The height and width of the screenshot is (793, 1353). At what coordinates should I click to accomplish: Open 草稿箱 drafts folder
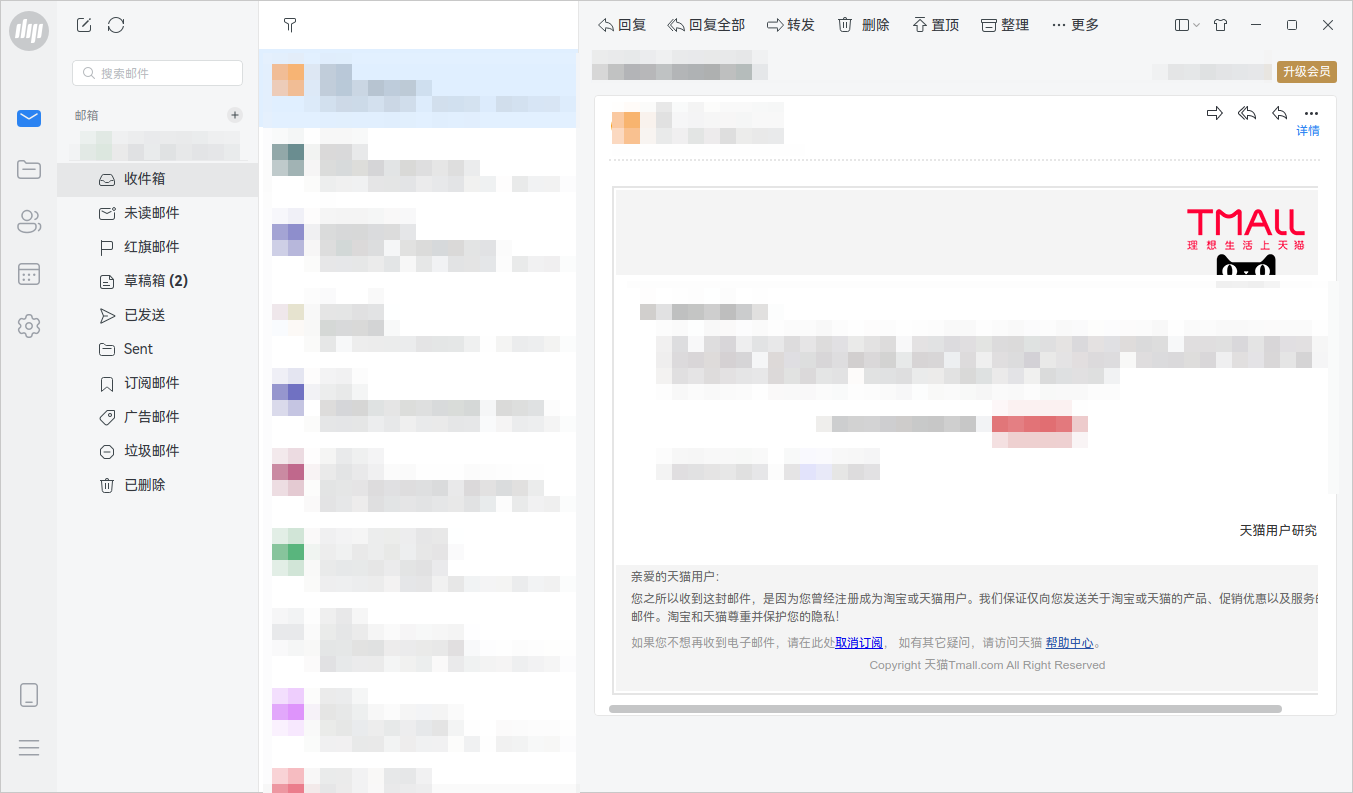(x=157, y=281)
